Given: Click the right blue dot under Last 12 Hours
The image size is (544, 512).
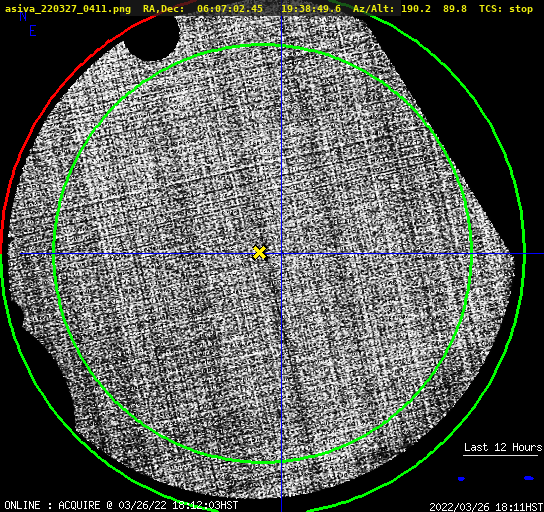Looking at the screenshot, I should point(529,478).
